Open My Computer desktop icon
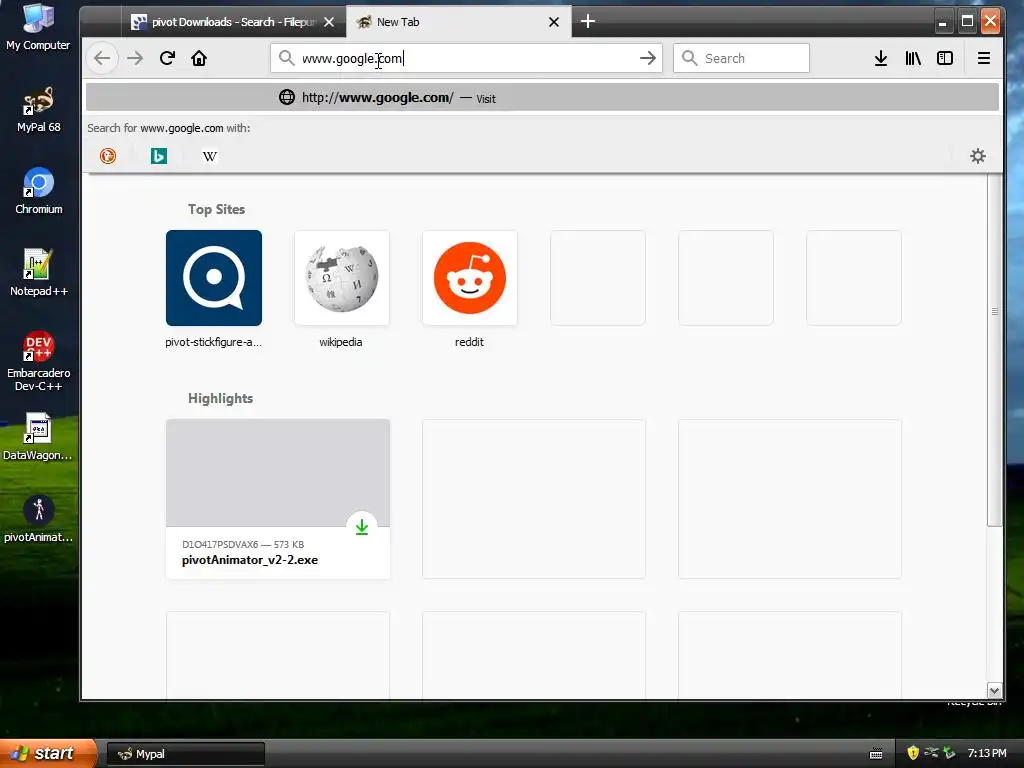This screenshot has width=1024, height=768. pyautogui.click(x=38, y=27)
